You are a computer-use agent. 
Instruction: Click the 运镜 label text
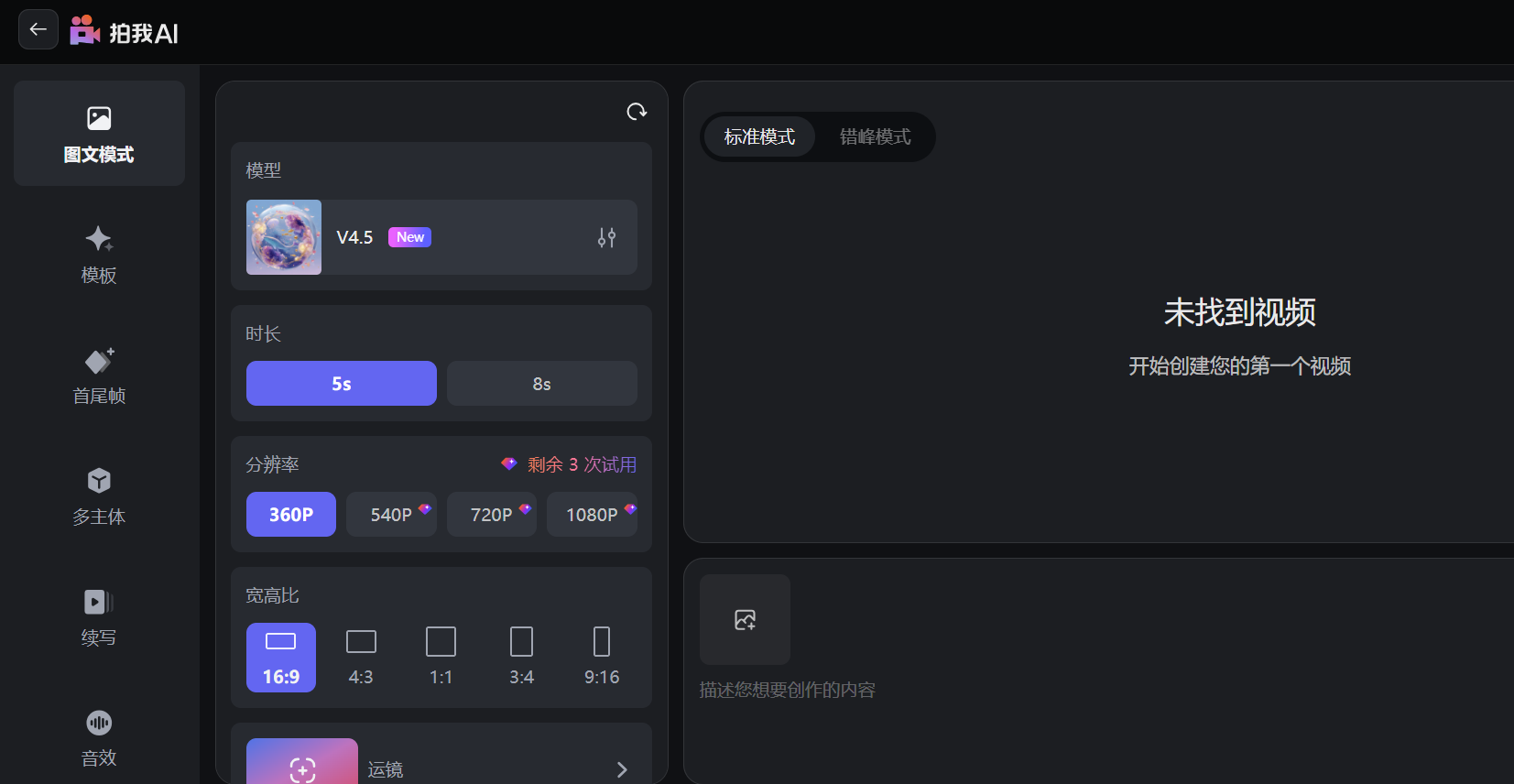pyautogui.click(x=386, y=769)
